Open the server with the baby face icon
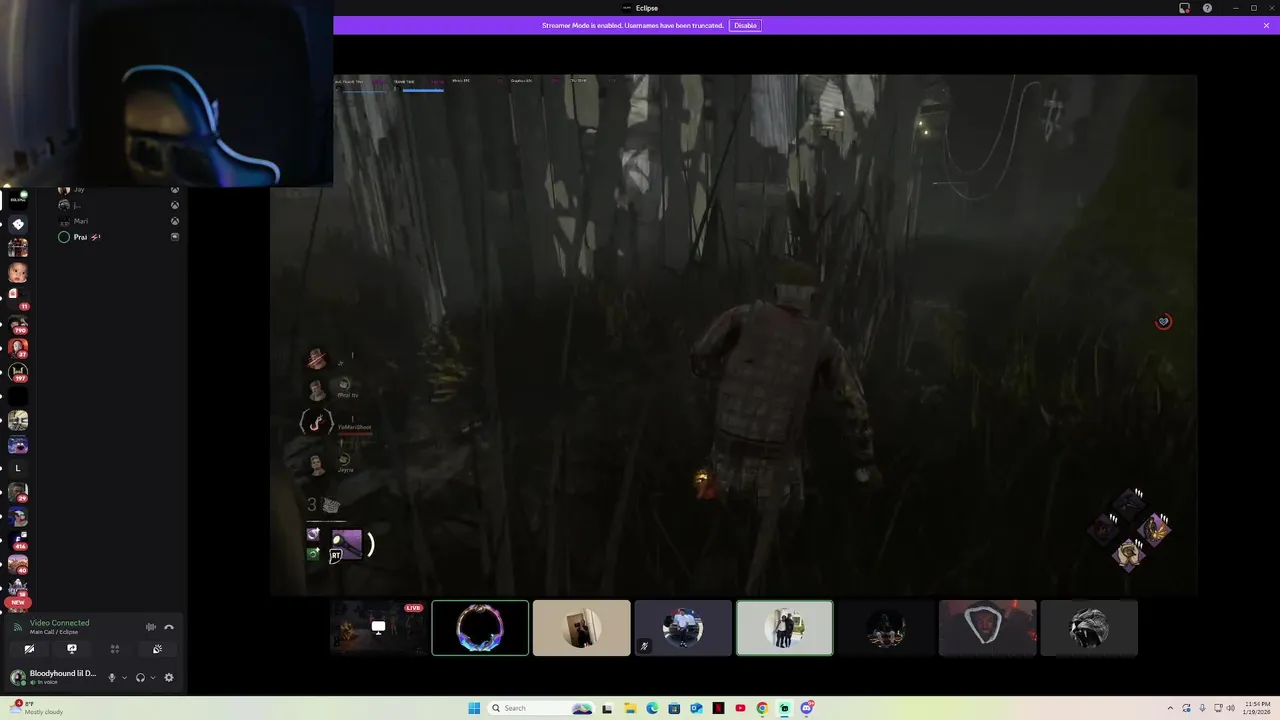Image resolution: width=1280 pixels, height=720 pixels. [18, 272]
